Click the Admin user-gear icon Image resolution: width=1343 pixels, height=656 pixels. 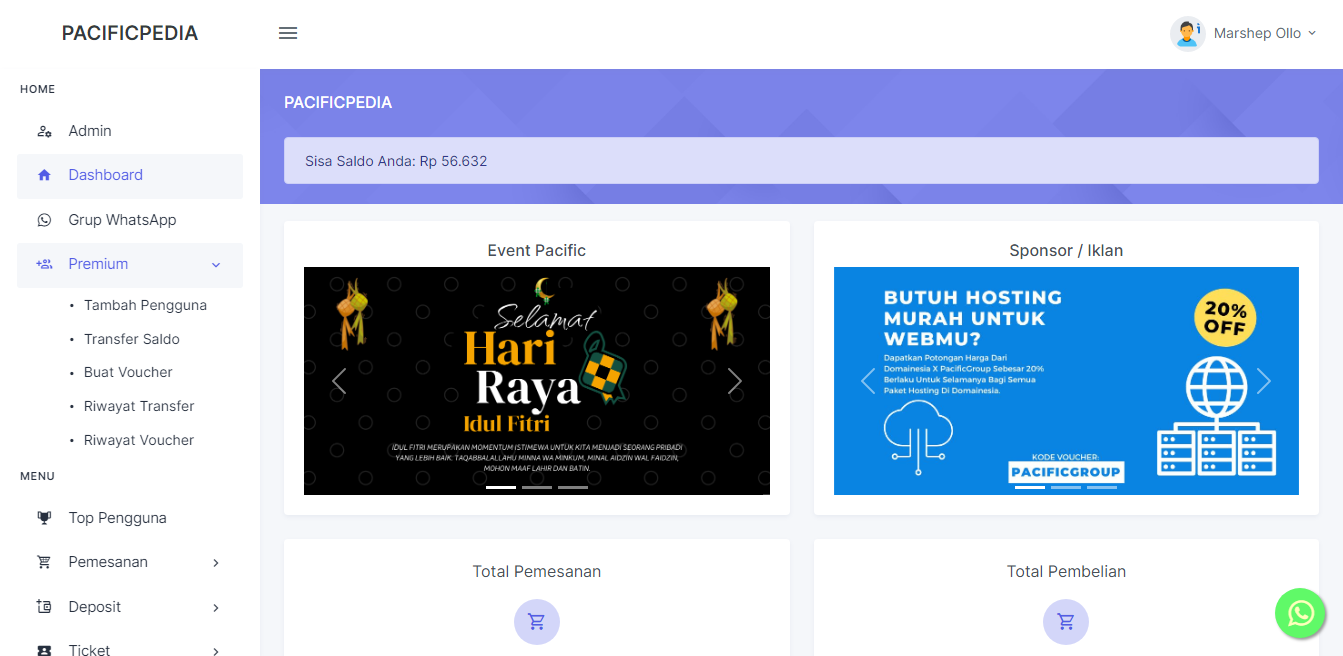[44, 131]
